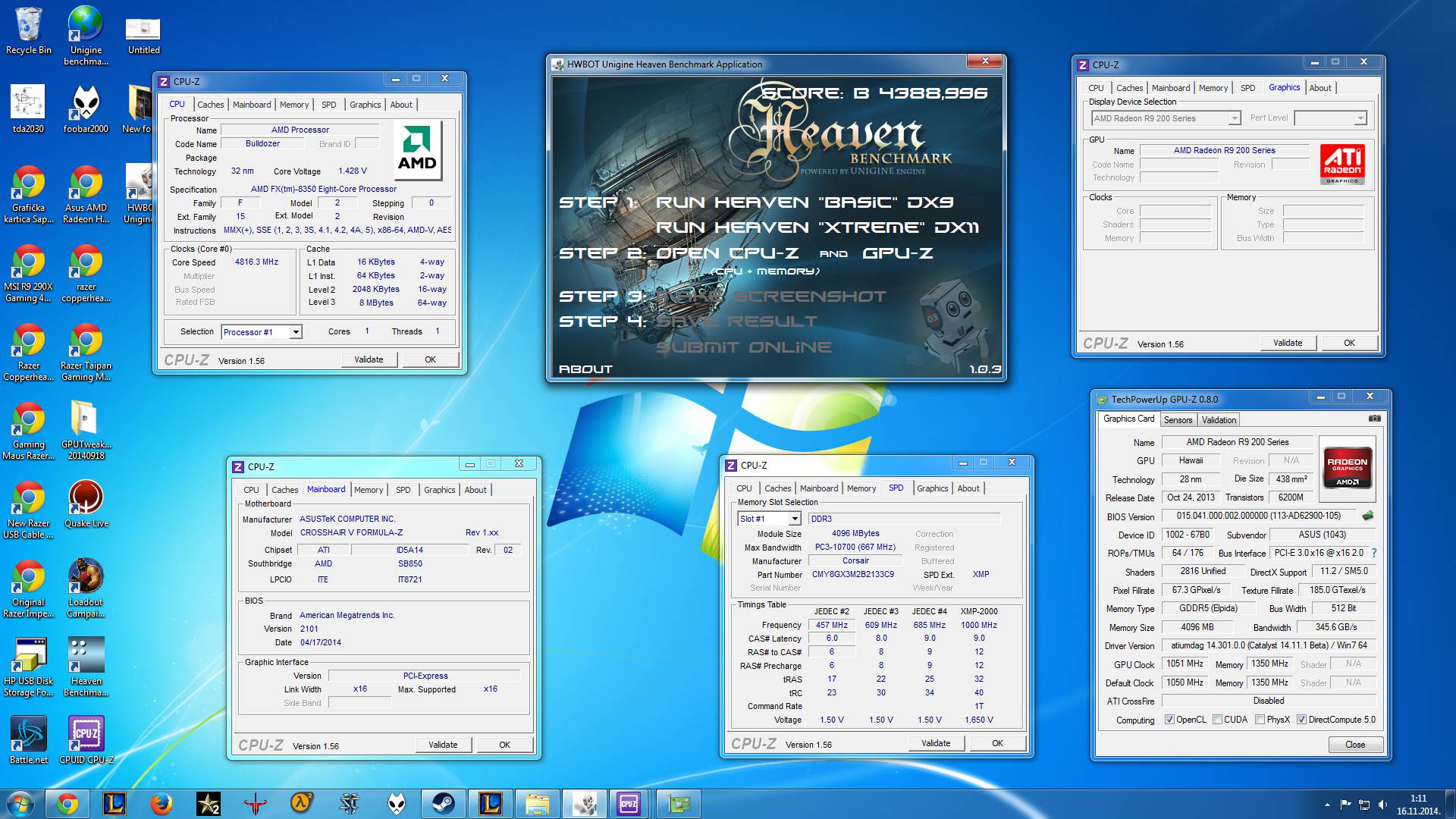Open the Loadout Campaign desktop shortcut
The width and height of the screenshot is (1456, 819).
point(86,588)
